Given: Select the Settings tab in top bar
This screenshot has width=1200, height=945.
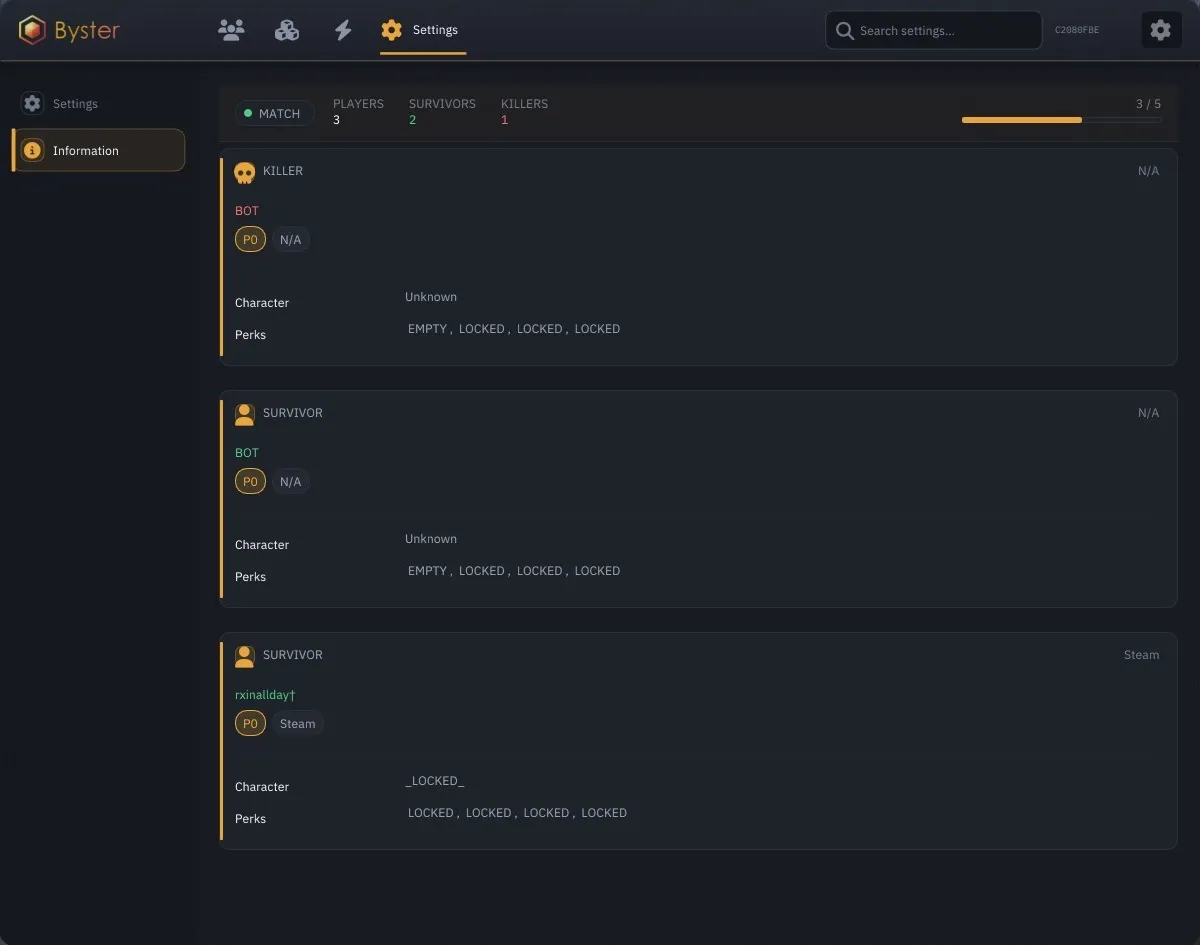Looking at the screenshot, I should pos(422,30).
